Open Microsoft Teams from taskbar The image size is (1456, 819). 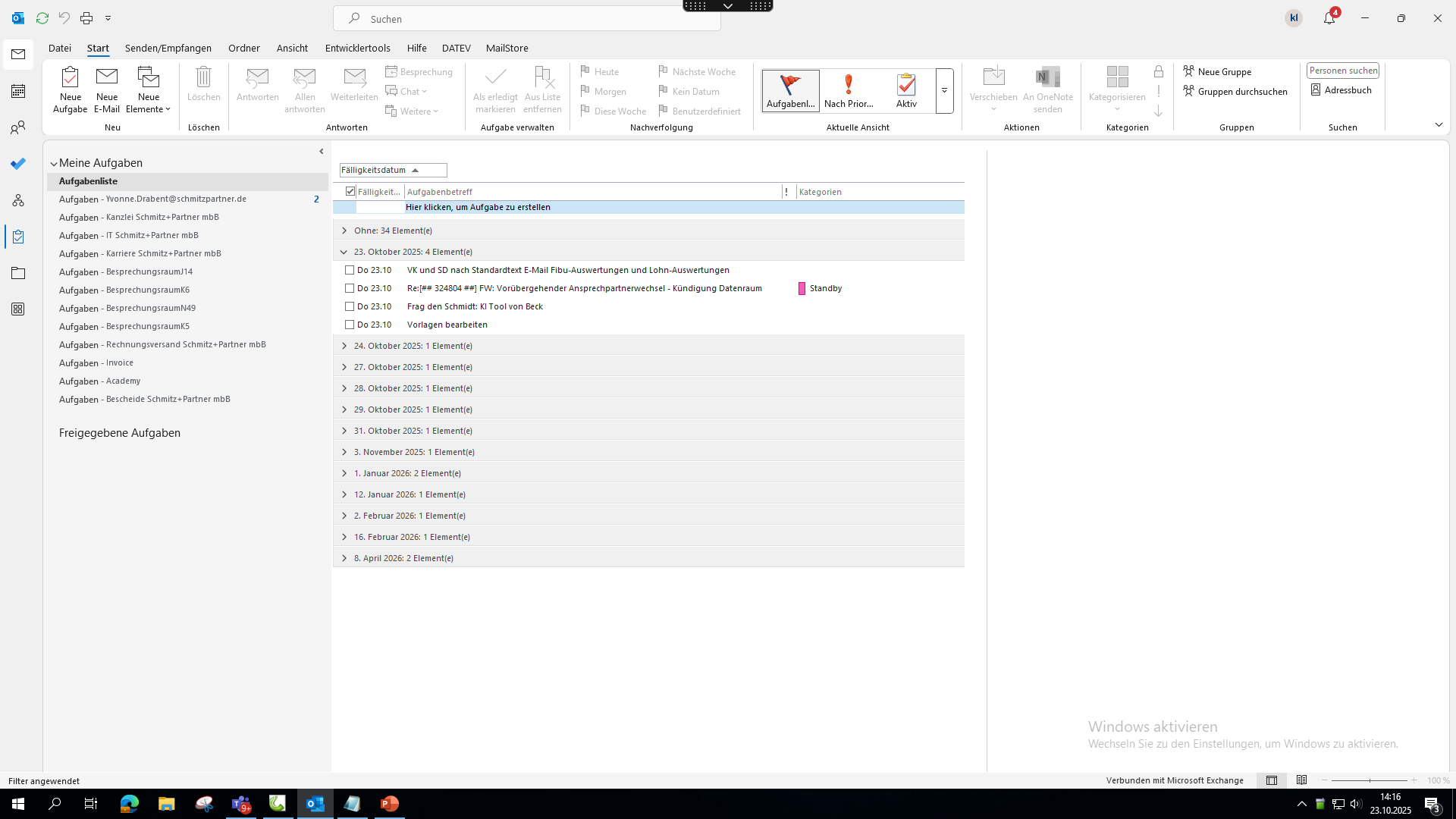point(241,804)
